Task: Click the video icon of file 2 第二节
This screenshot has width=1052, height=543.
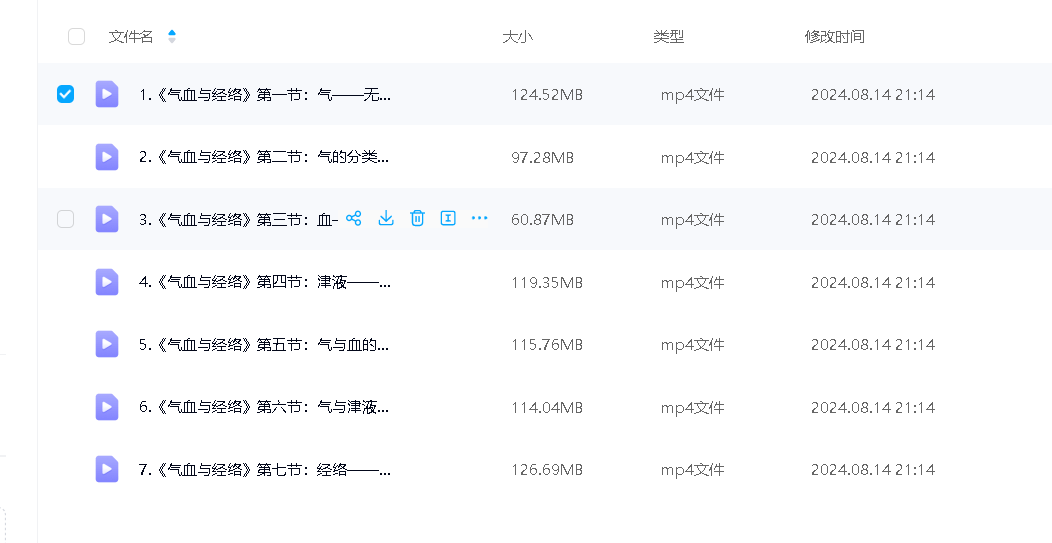Action: pyautogui.click(x=107, y=157)
